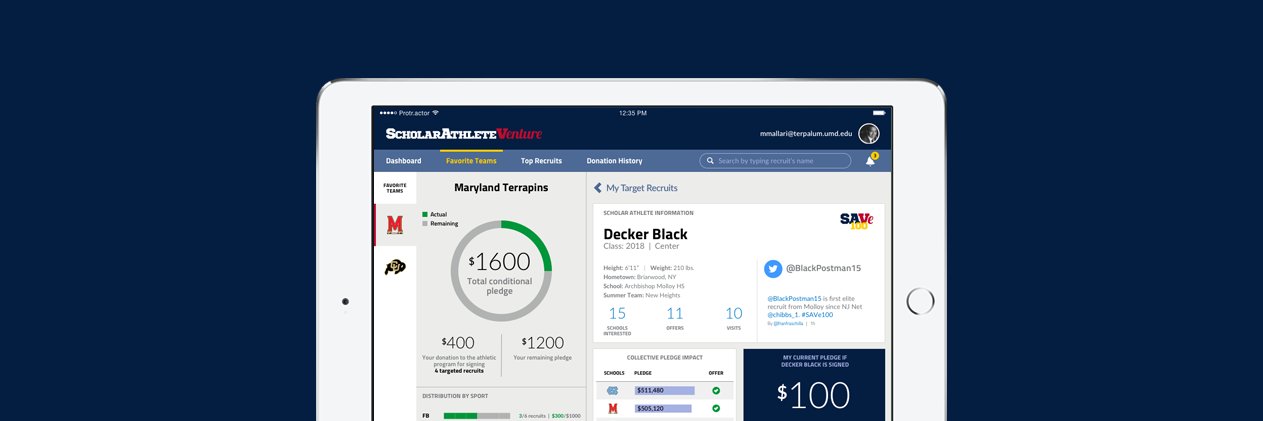The image size is (1263, 421).
Task: Switch to the Top Recruits tab
Action: 541,161
